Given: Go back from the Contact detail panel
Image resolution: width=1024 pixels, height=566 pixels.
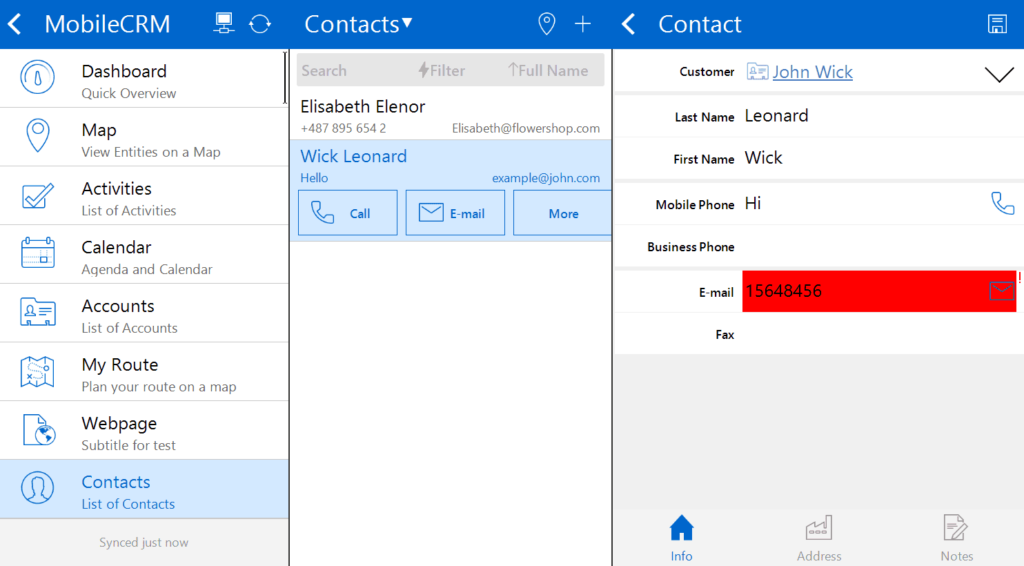Looking at the screenshot, I should tap(629, 24).
